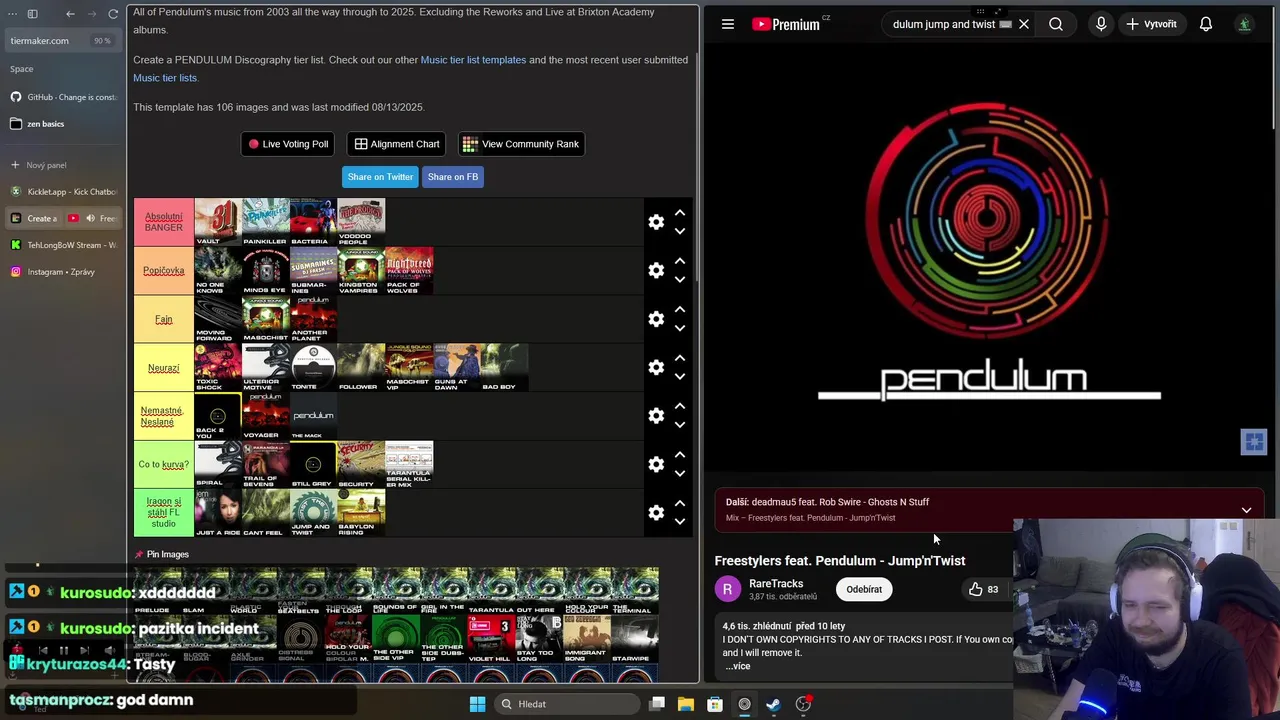Select the Violet Hill unranked thumbnail
The image size is (1280, 720).
(x=490, y=640)
